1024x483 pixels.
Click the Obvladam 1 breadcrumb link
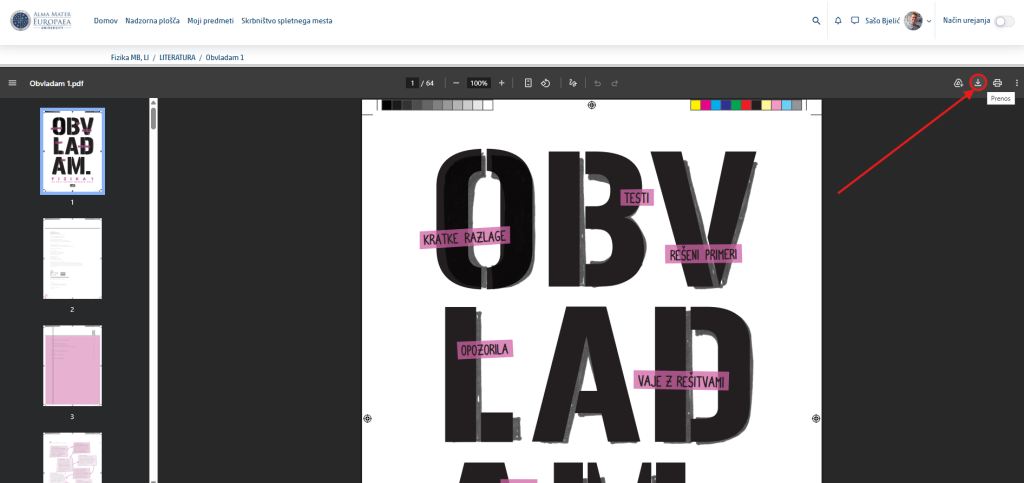(225, 57)
